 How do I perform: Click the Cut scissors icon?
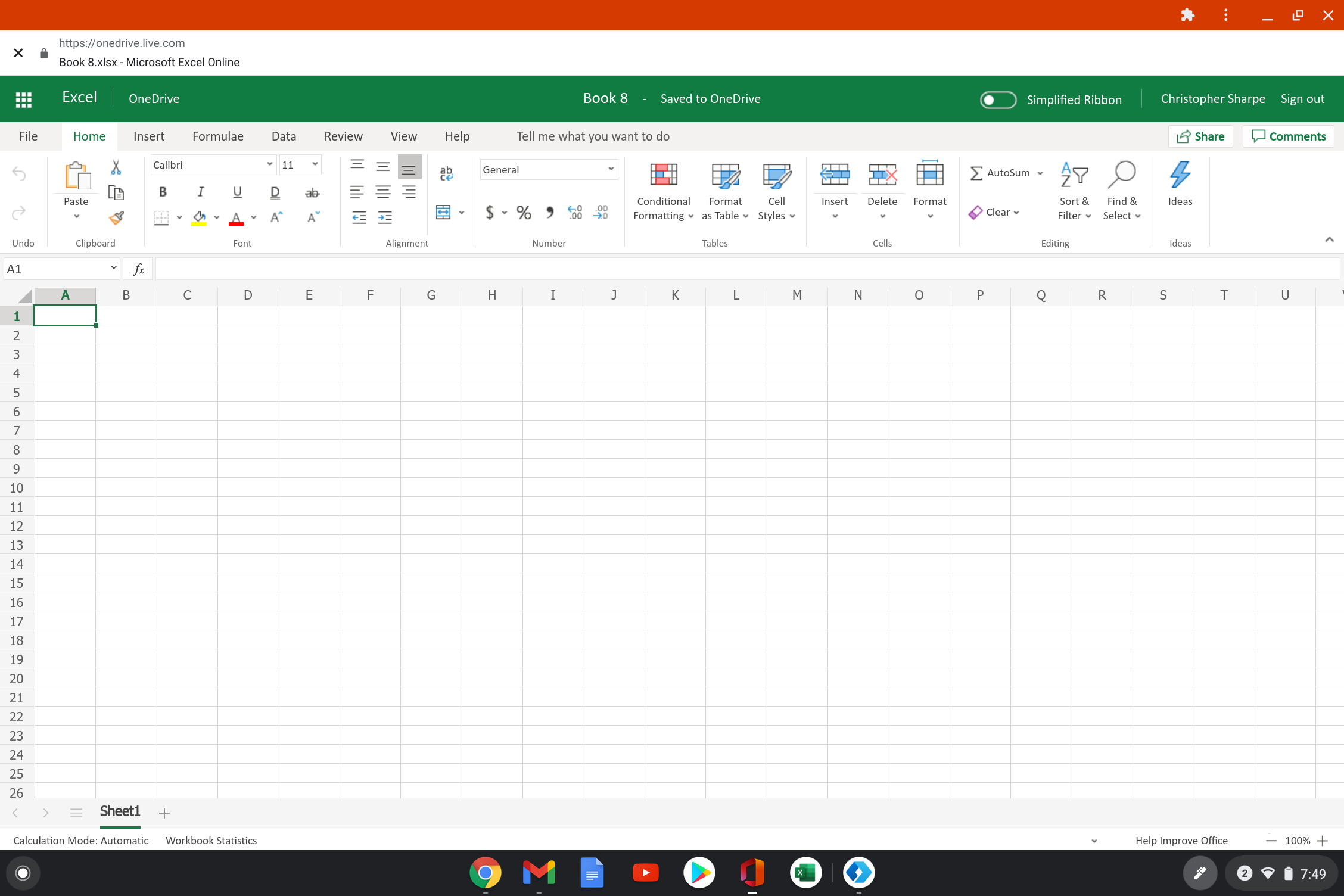click(x=116, y=167)
